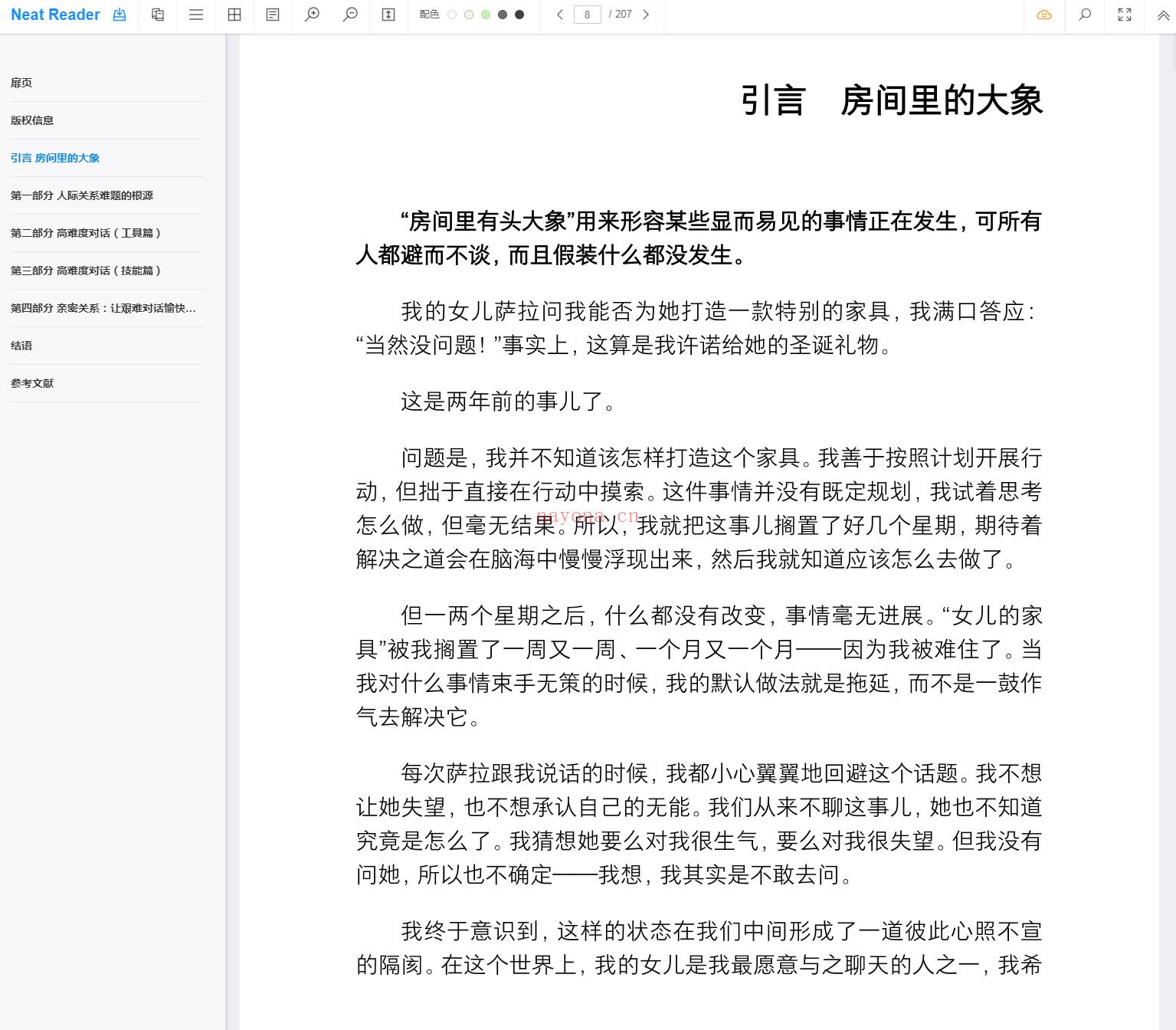
Task: Zoom in with the magnifier plus icon
Action: tap(312, 15)
